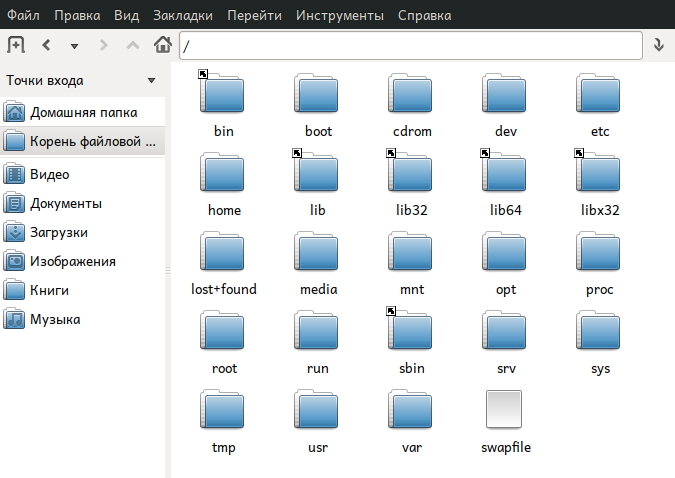Screen dimensions: 675x478
Task: Open the Правка menu
Action: pos(77,15)
